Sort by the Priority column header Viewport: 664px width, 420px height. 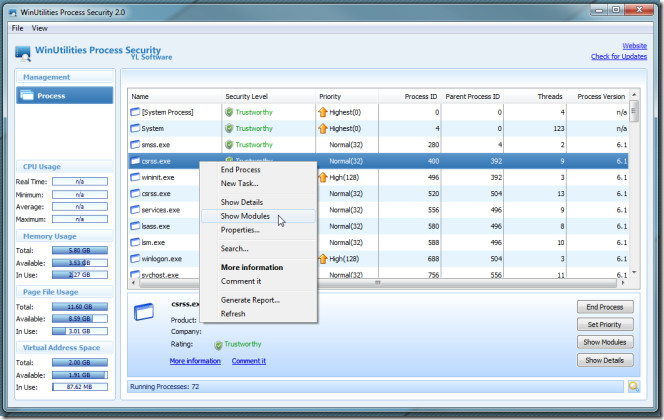[347, 97]
